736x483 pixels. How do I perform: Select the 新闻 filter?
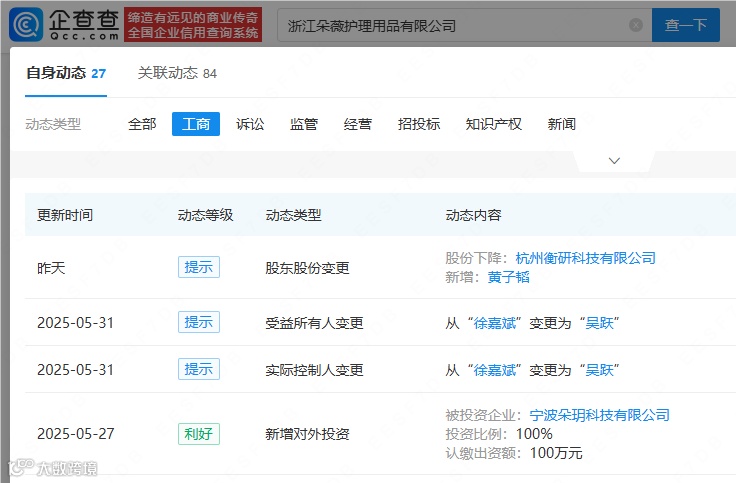coord(561,124)
